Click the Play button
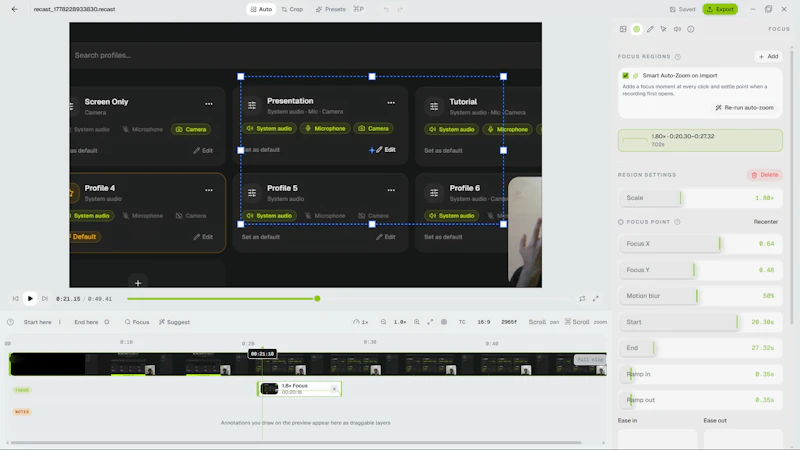 (30, 298)
